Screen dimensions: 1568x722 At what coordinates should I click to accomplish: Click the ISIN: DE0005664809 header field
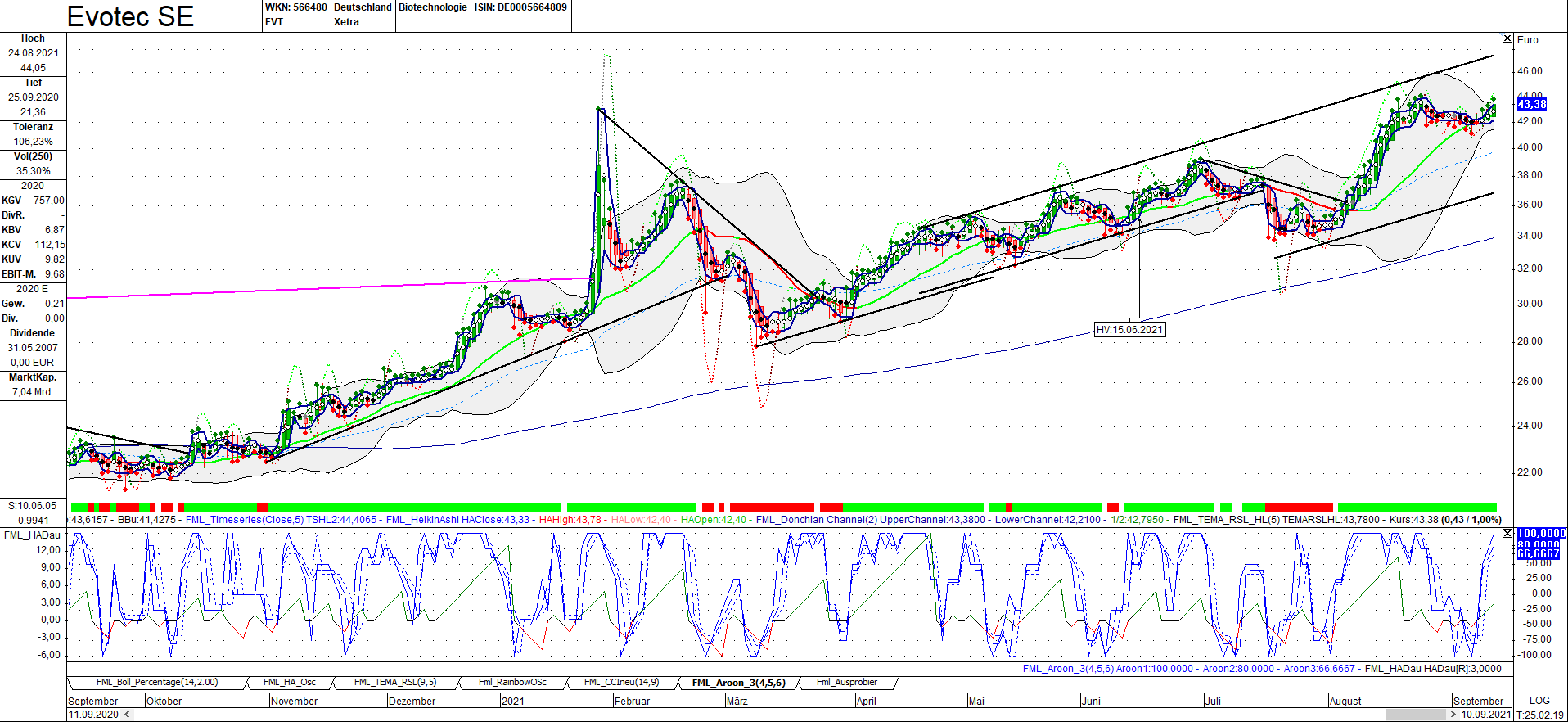click(x=520, y=7)
